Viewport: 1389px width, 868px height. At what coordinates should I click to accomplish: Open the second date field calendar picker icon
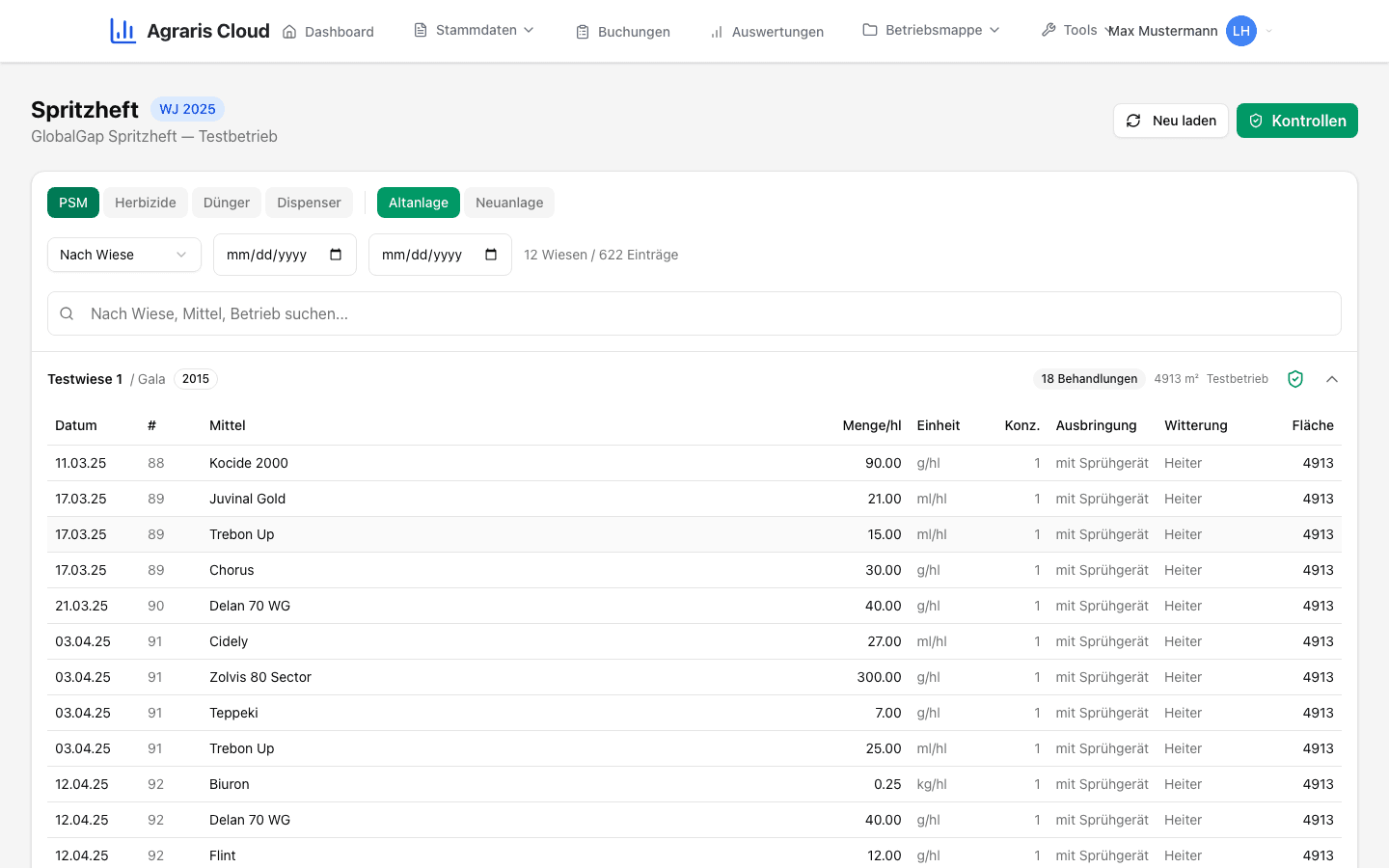coord(491,255)
